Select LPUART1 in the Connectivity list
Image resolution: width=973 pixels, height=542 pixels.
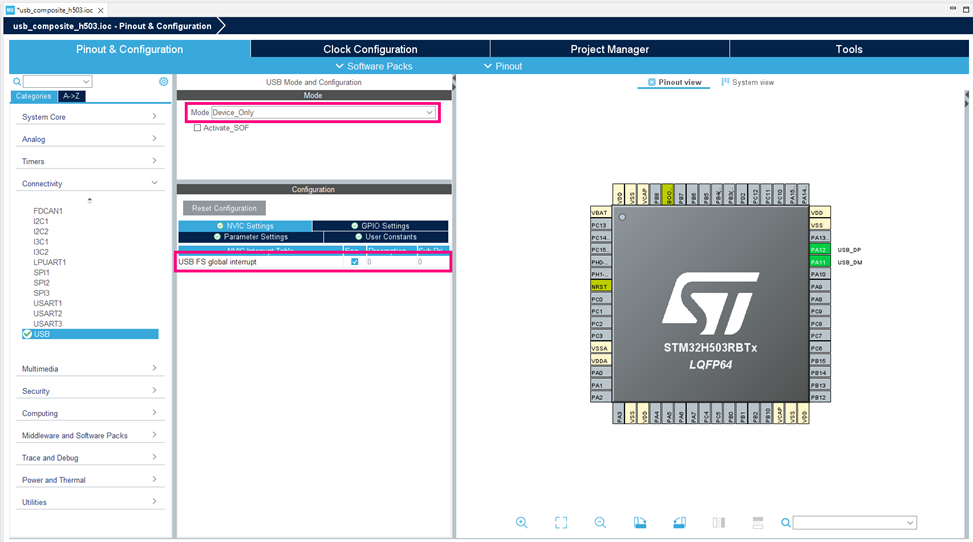click(50, 262)
